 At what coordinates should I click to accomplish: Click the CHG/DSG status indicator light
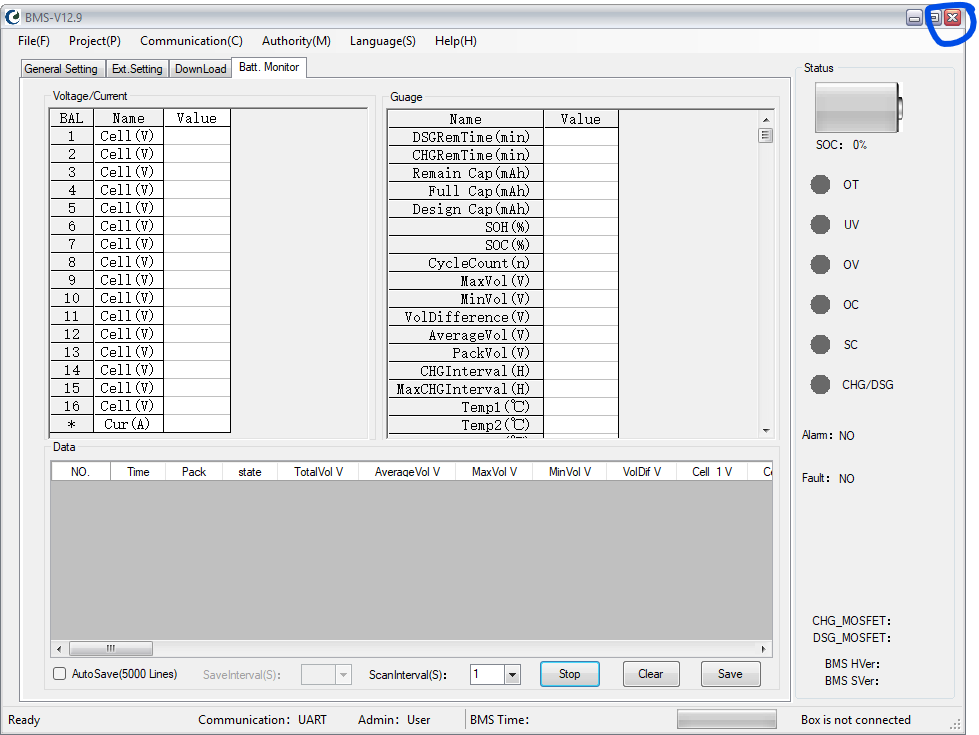pos(820,385)
